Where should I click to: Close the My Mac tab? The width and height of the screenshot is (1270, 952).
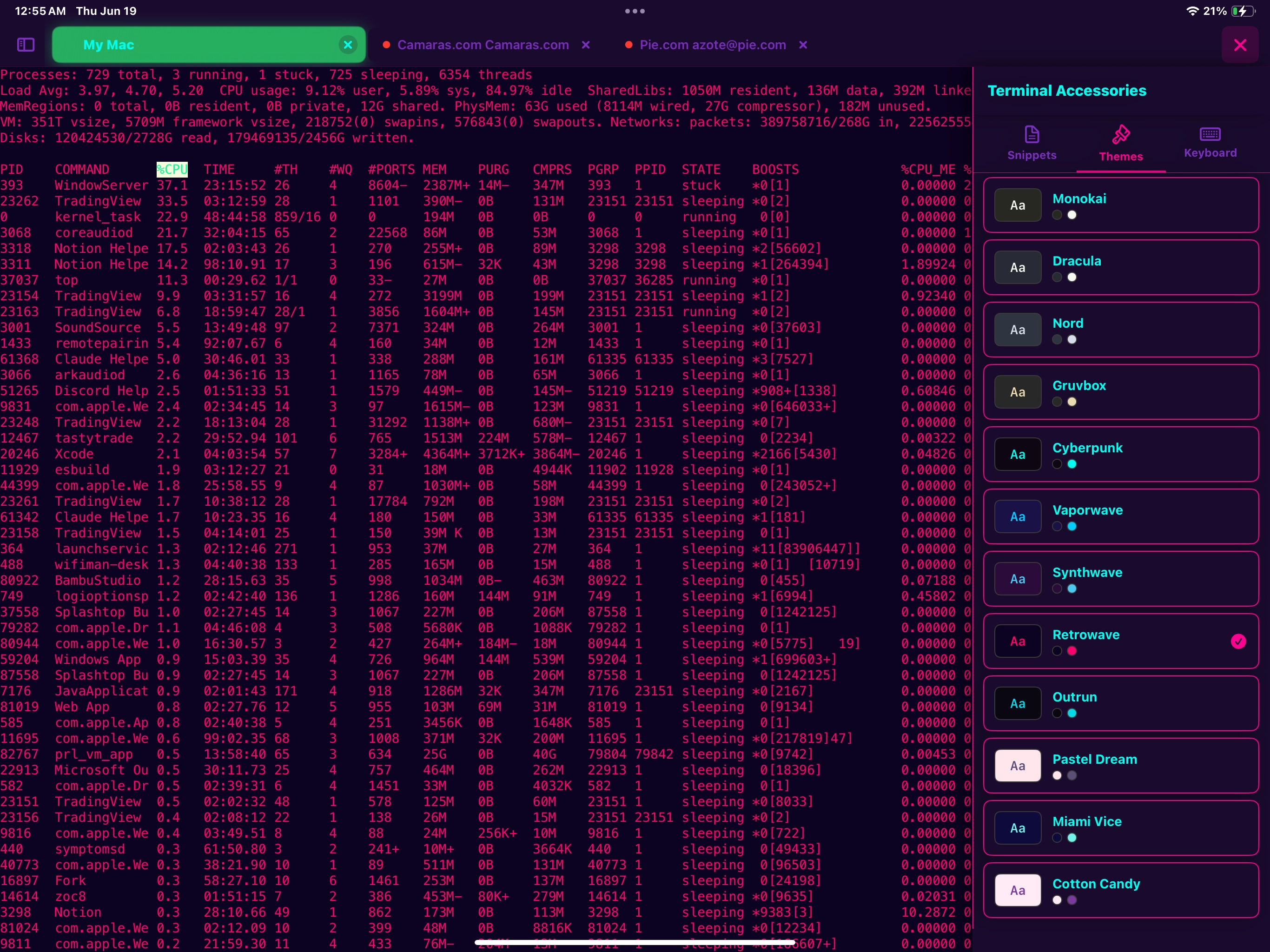point(348,45)
